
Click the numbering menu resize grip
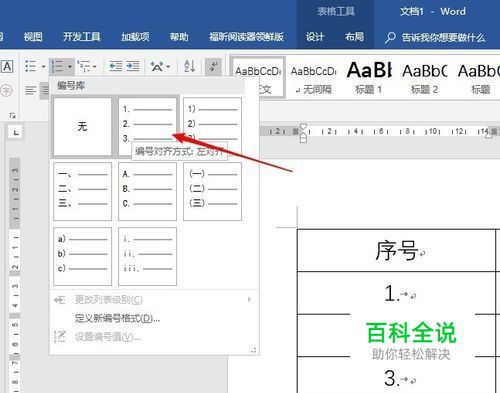[254, 350]
